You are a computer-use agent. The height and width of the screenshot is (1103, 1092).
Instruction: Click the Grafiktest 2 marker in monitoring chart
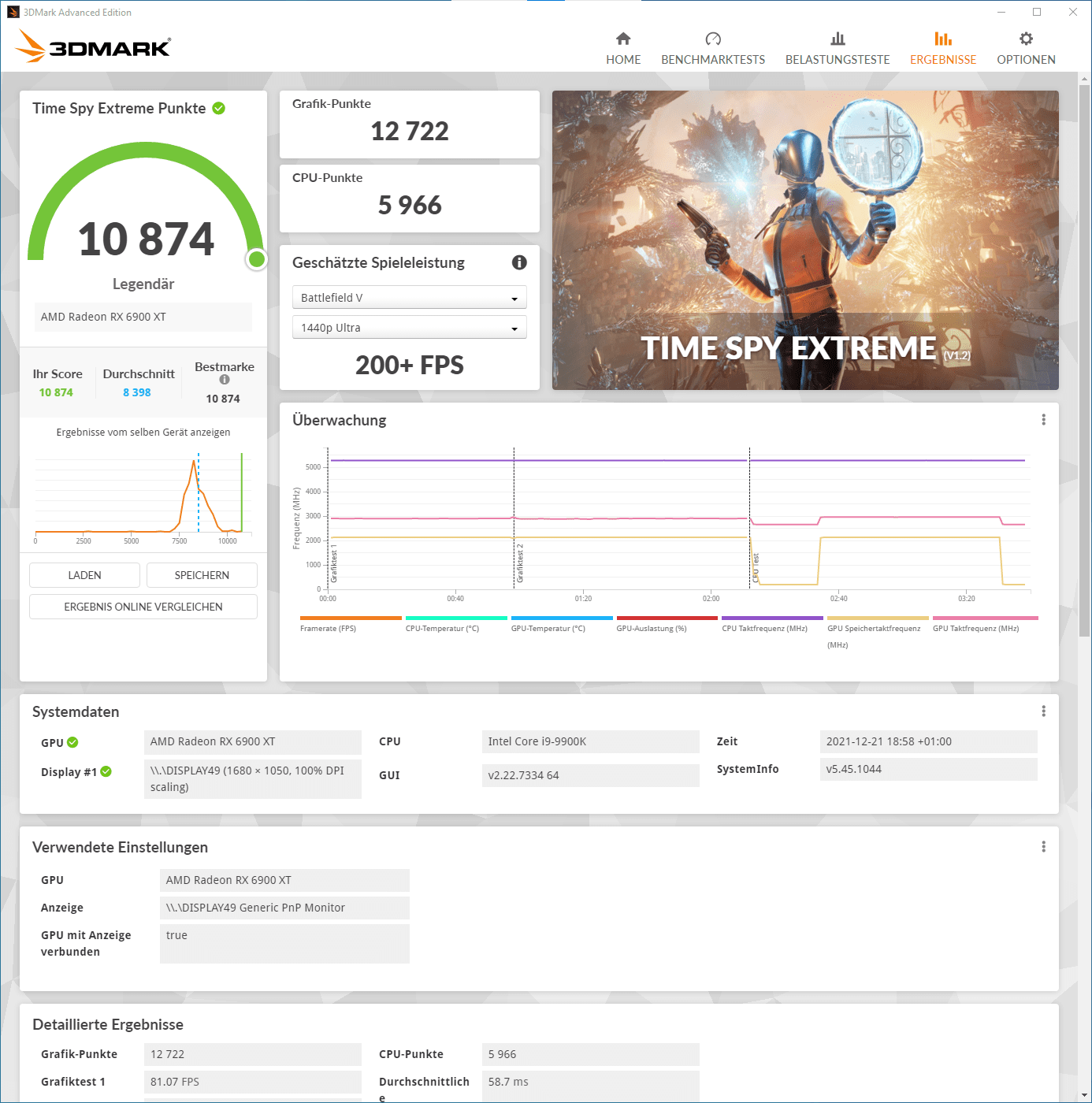(x=519, y=563)
